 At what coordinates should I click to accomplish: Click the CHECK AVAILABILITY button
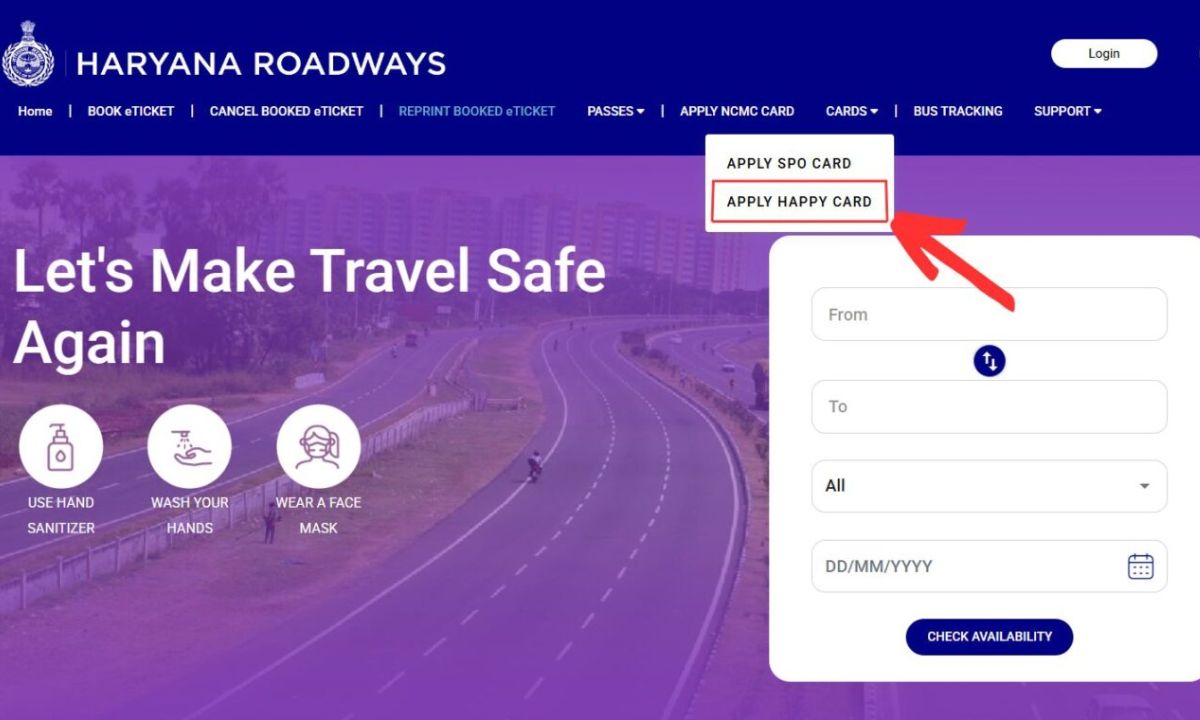(989, 637)
